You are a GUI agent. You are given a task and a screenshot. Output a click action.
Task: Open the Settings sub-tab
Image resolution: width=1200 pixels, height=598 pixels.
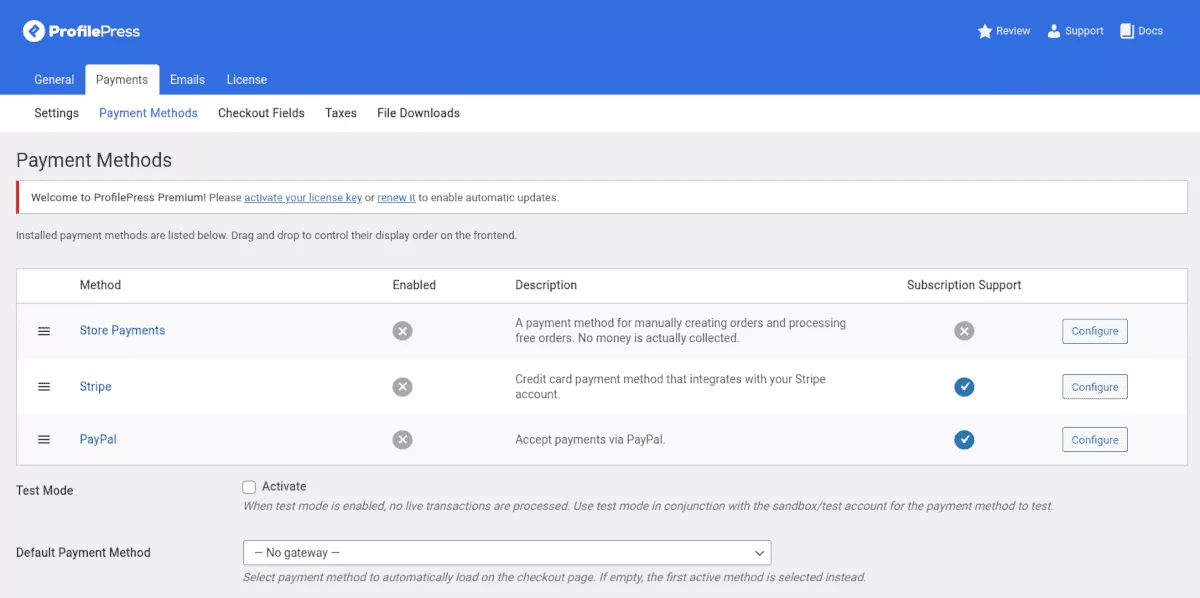[57, 113]
